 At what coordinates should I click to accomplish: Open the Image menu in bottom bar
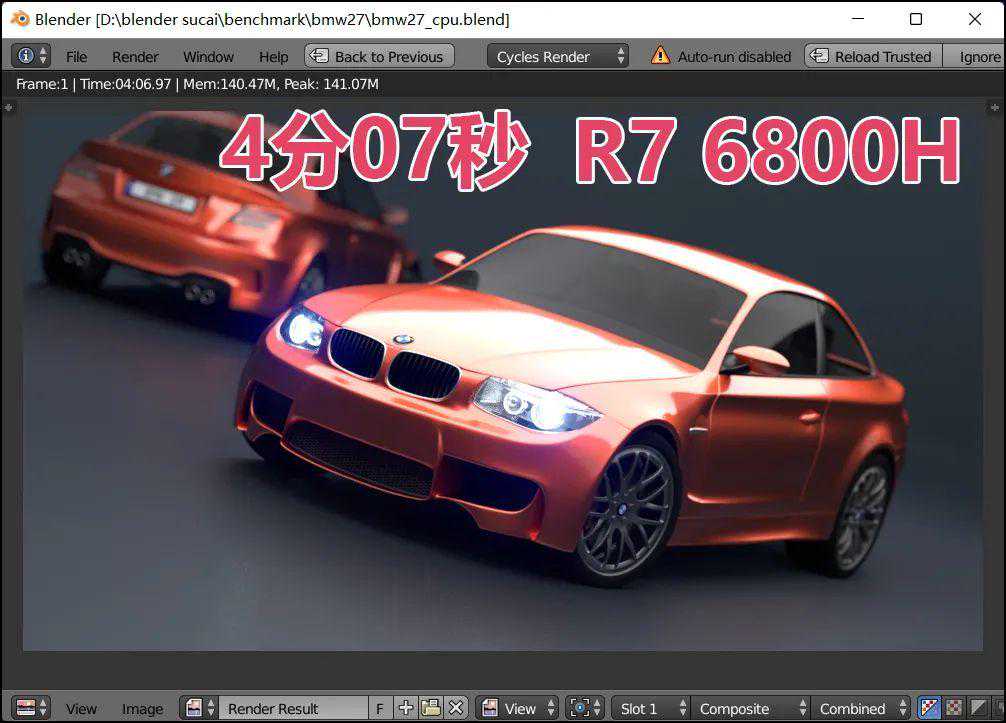[x=142, y=709]
